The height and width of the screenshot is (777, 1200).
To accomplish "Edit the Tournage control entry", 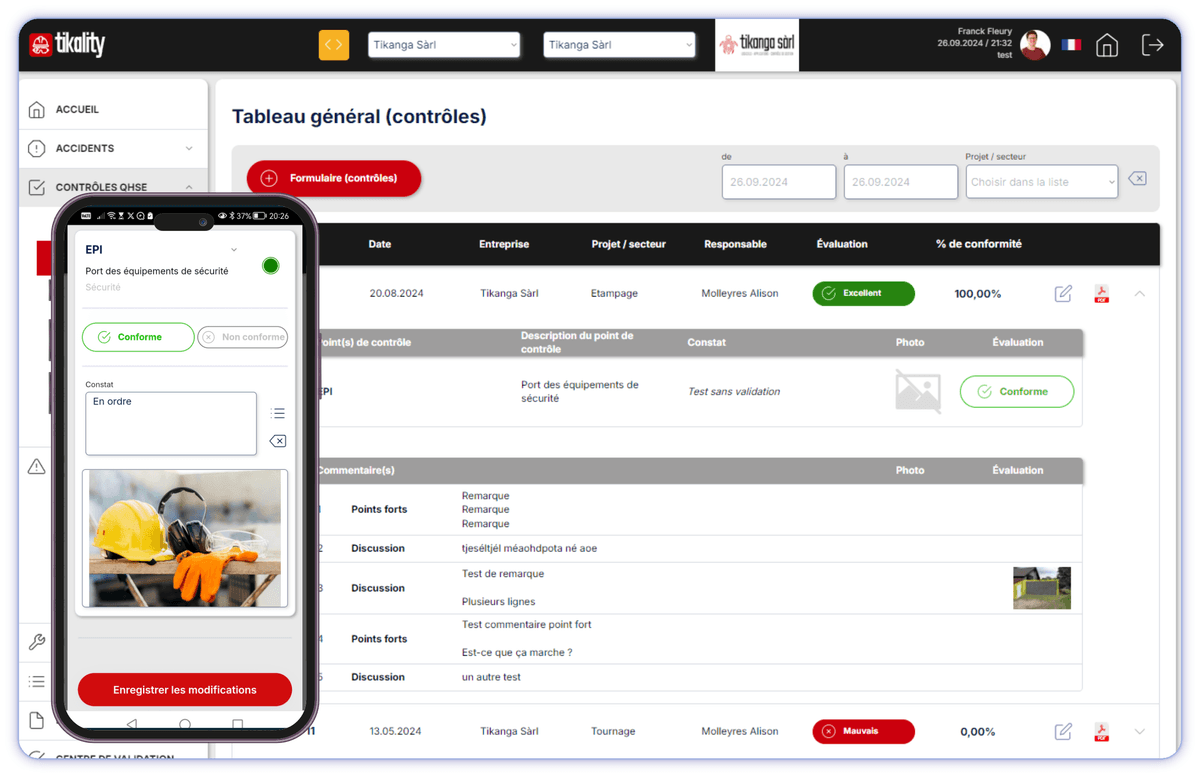I will pyautogui.click(x=1063, y=732).
